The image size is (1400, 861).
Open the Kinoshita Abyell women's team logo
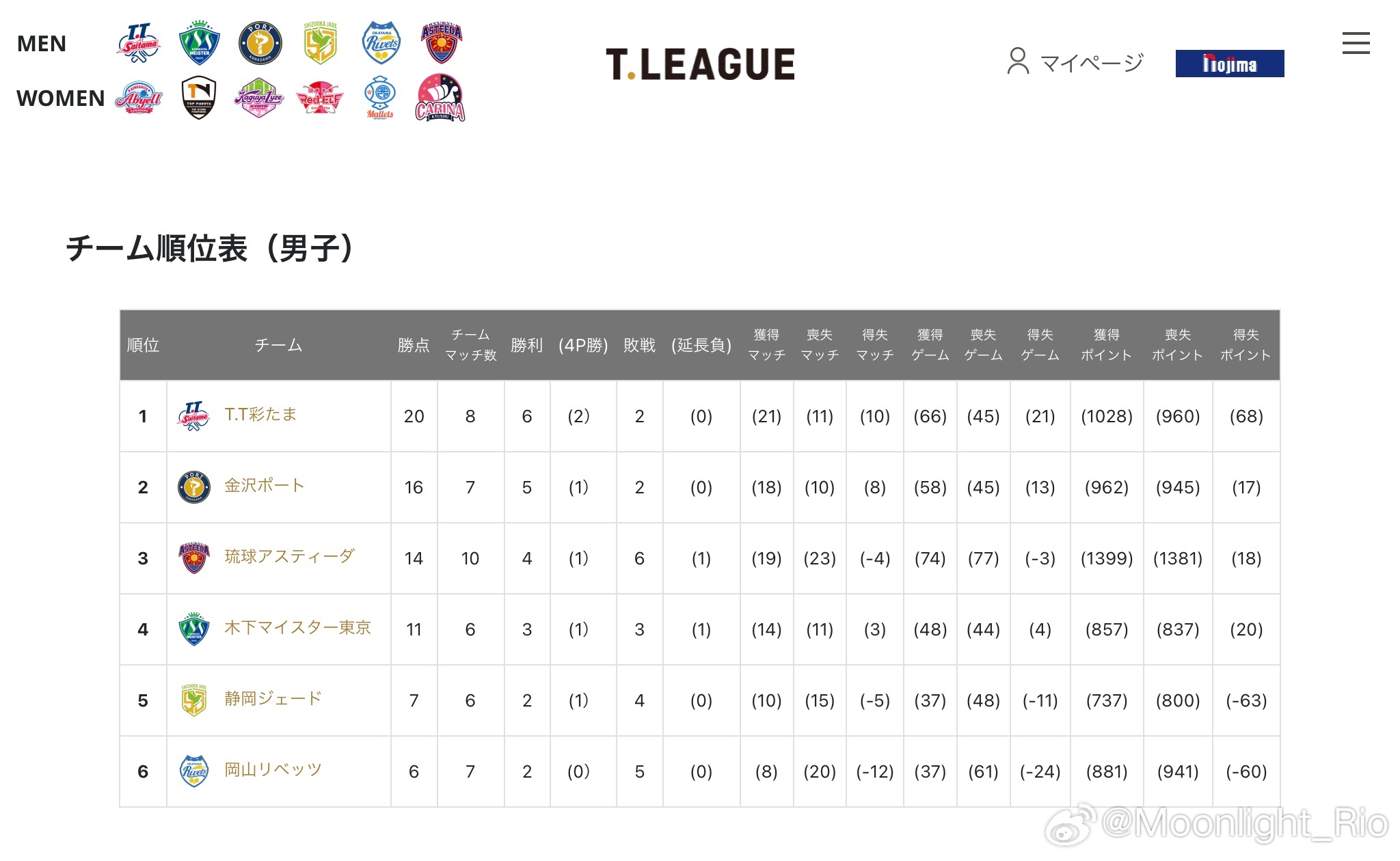pos(139,98)
